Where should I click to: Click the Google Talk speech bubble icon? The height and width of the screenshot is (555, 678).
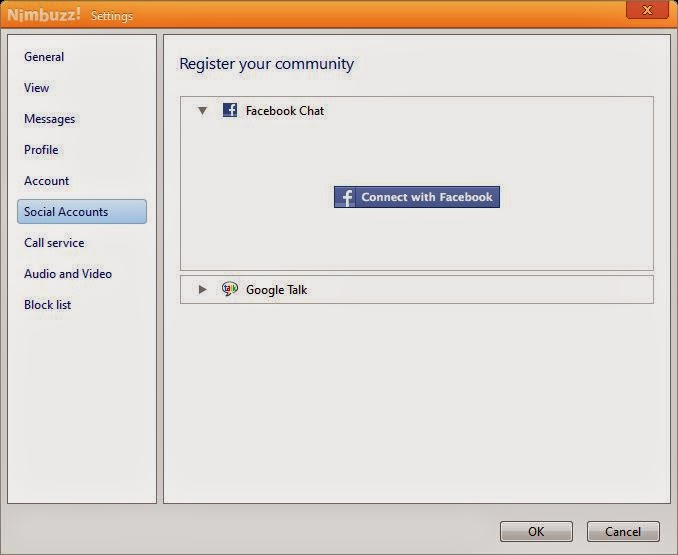pyautogui.click(x=230, y=289)
